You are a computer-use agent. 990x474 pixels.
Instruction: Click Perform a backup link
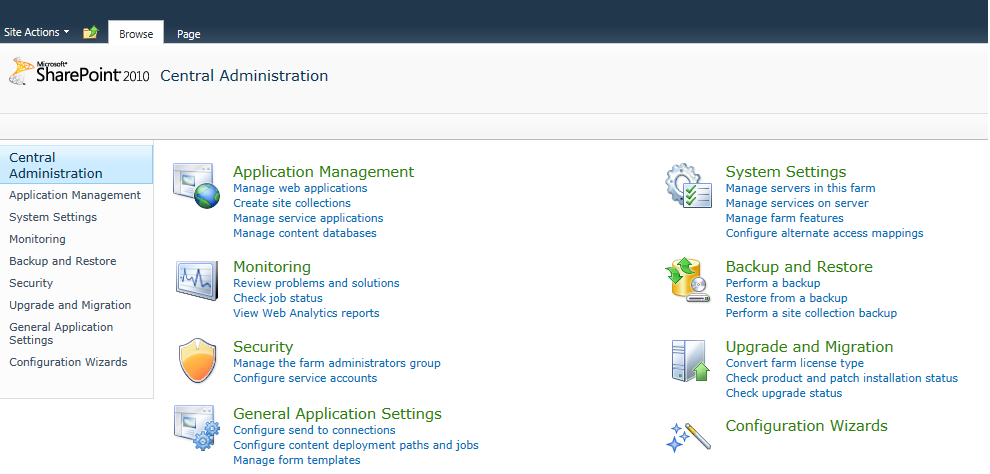click(x=773, y=283)
